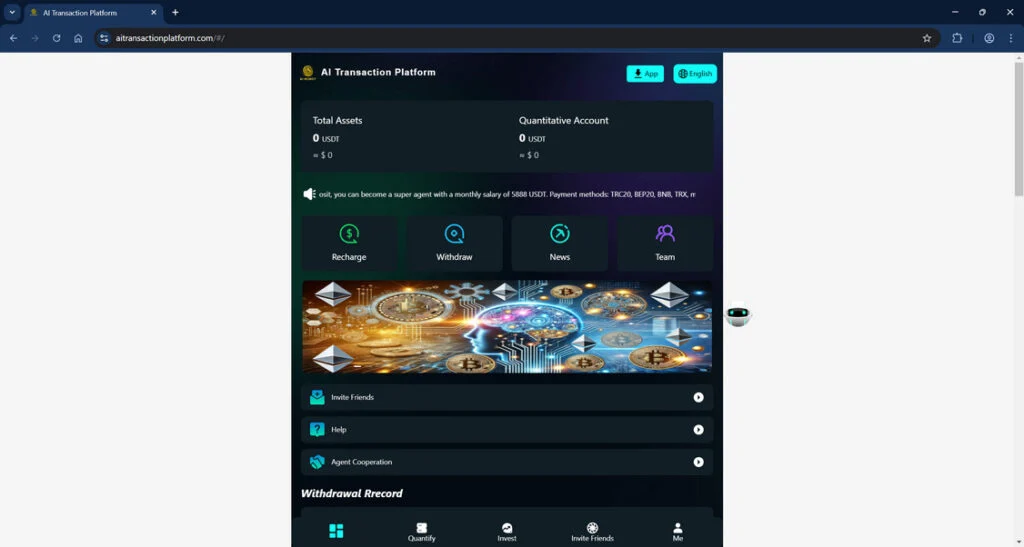Open the Help row

(x=507, y=430)
